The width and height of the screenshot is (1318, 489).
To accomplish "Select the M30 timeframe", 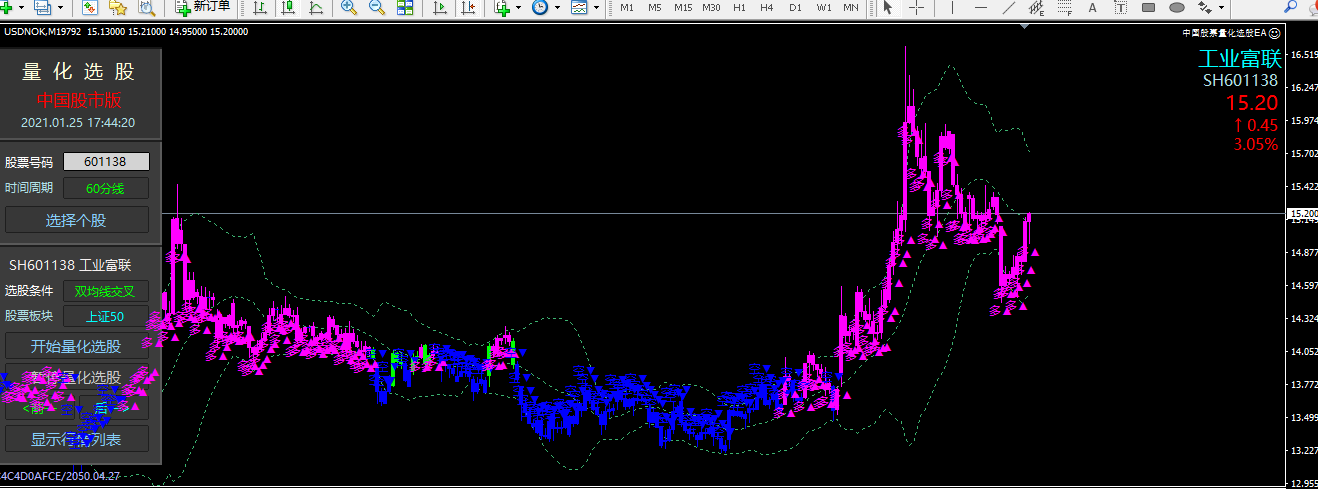I will coord(711,7).
